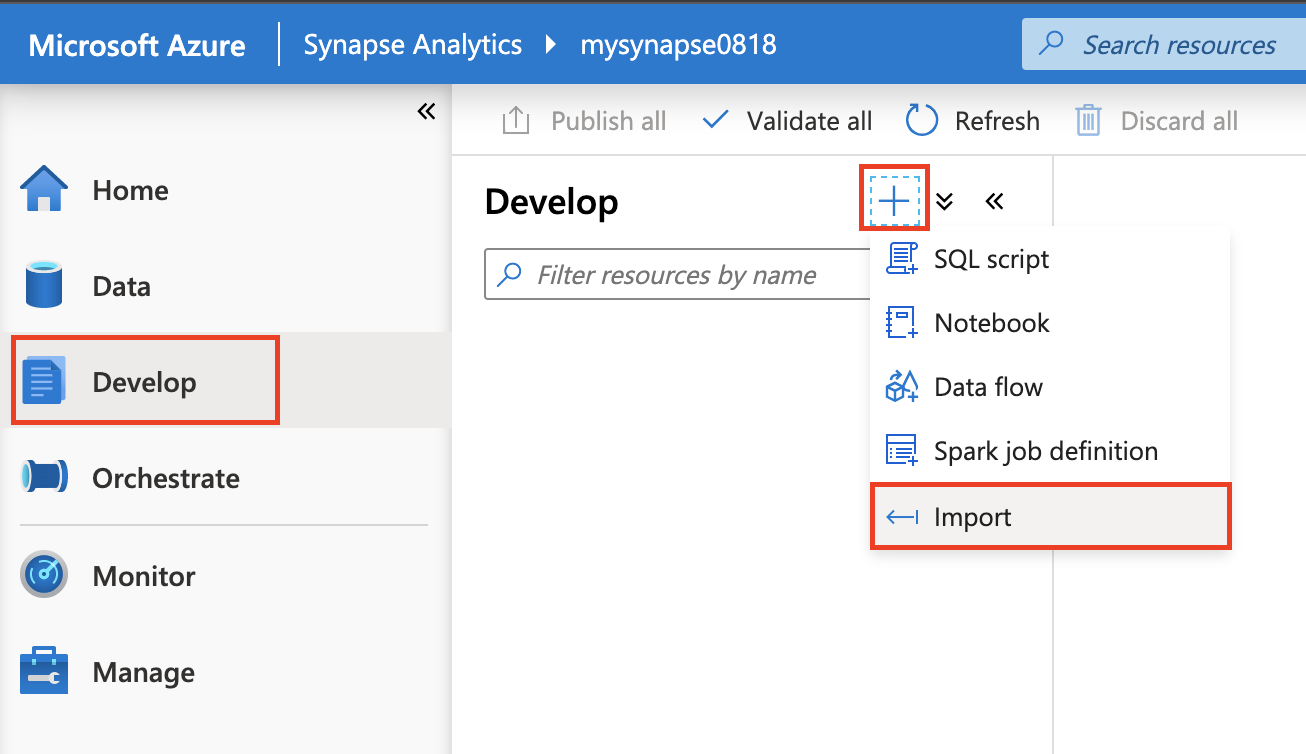This screenshot has width=1306, height=754.
Task: Click the Discard all trash icon
Action: pyautogui.click(x=1088, y=121)
